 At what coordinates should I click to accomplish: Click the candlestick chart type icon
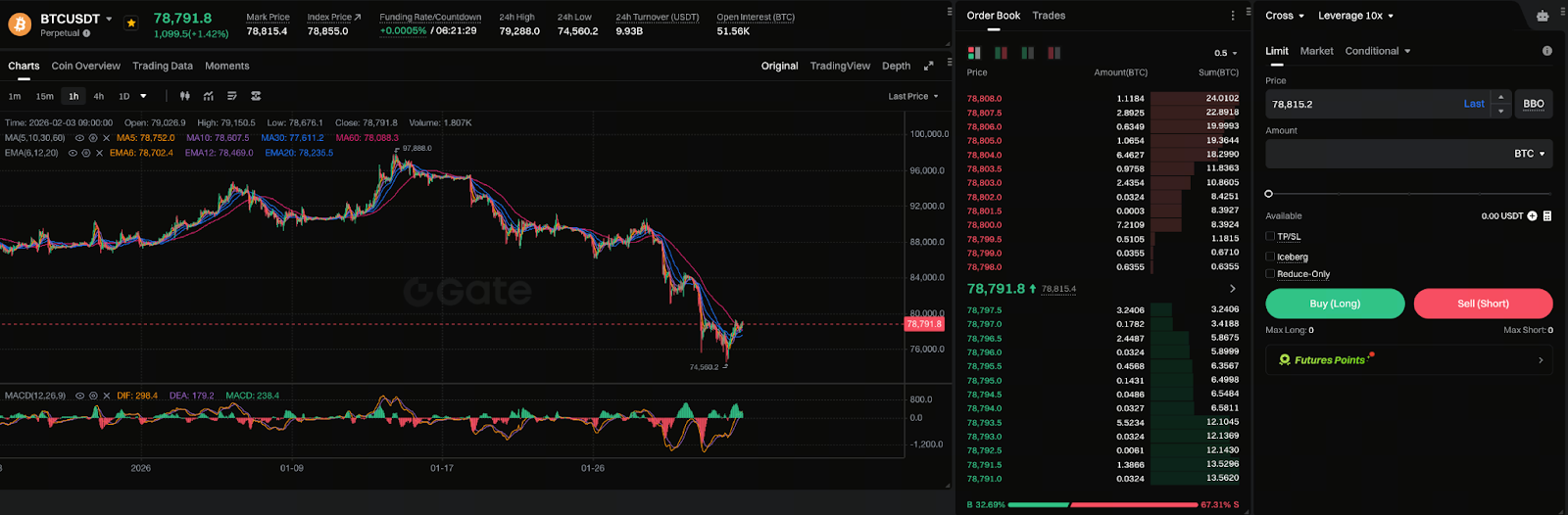[x=184, y=96]
